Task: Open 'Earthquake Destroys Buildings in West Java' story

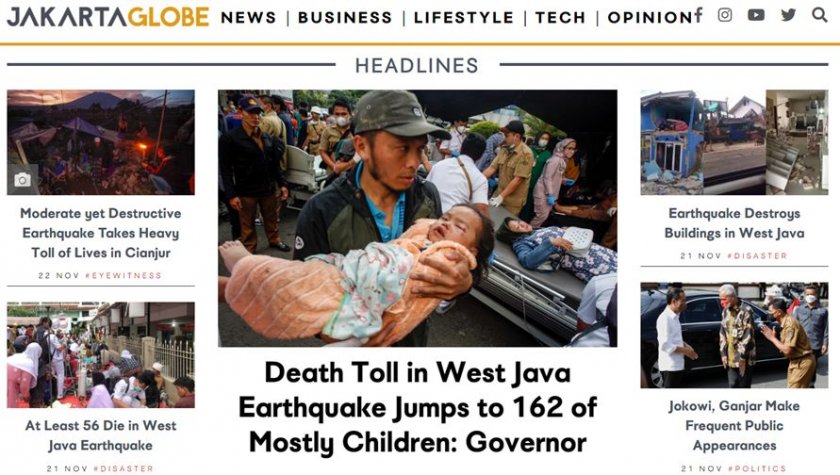Action: [734, 223]
